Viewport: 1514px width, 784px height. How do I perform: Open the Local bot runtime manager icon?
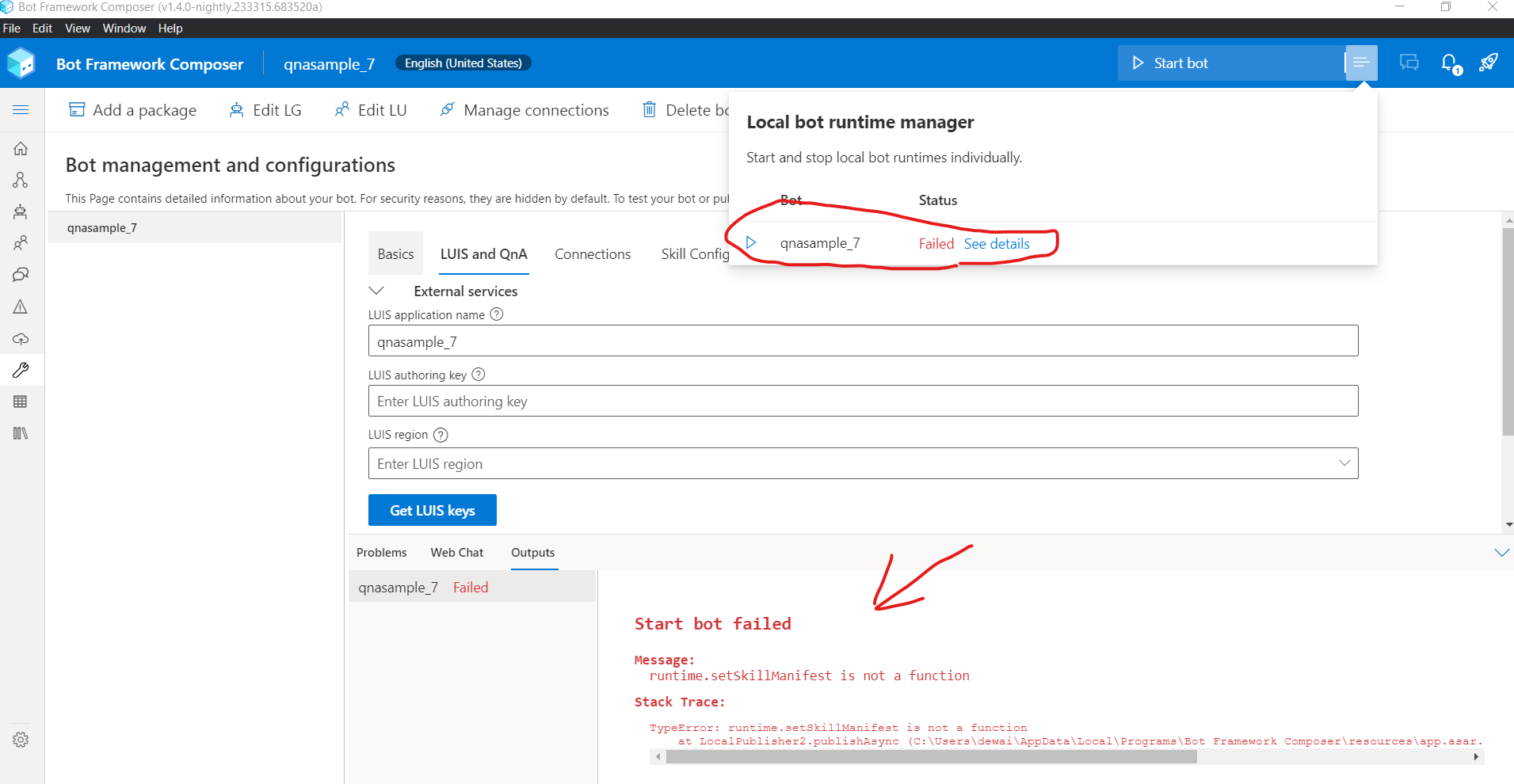[x=1360, y=63]
